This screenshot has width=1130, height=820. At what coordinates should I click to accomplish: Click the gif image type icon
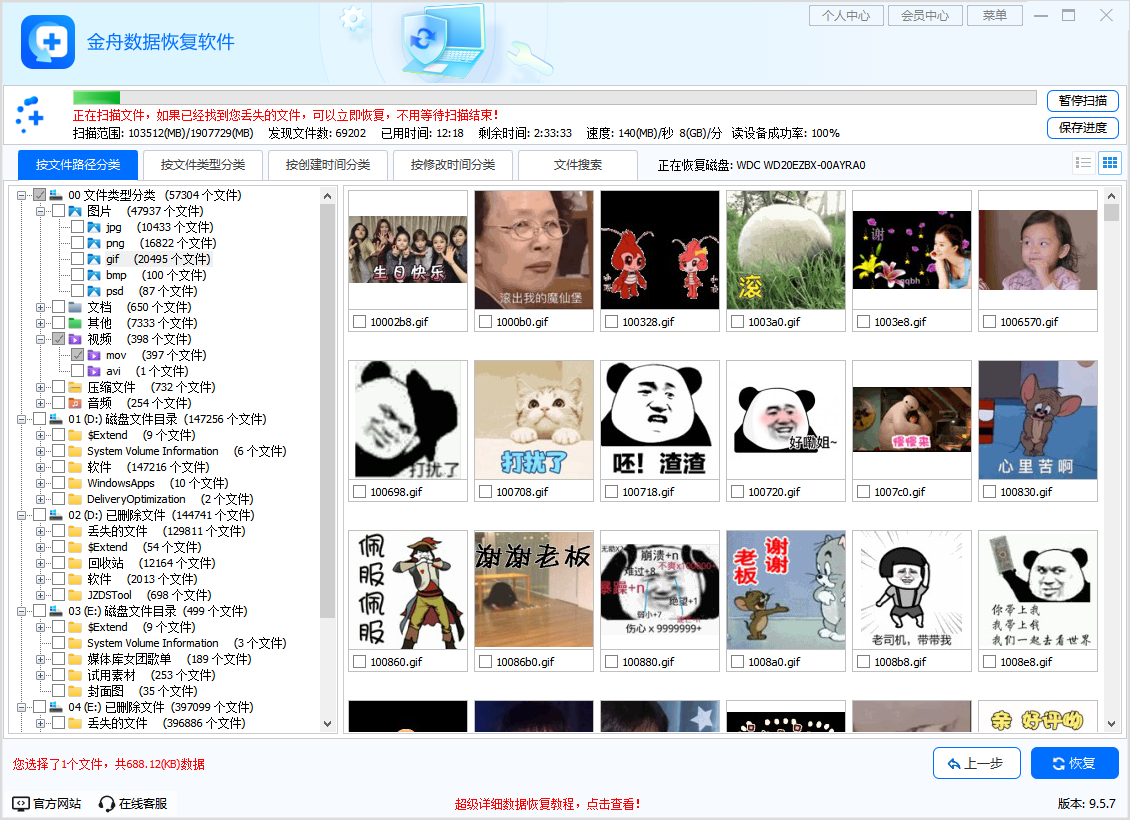[x=94, y=259]
